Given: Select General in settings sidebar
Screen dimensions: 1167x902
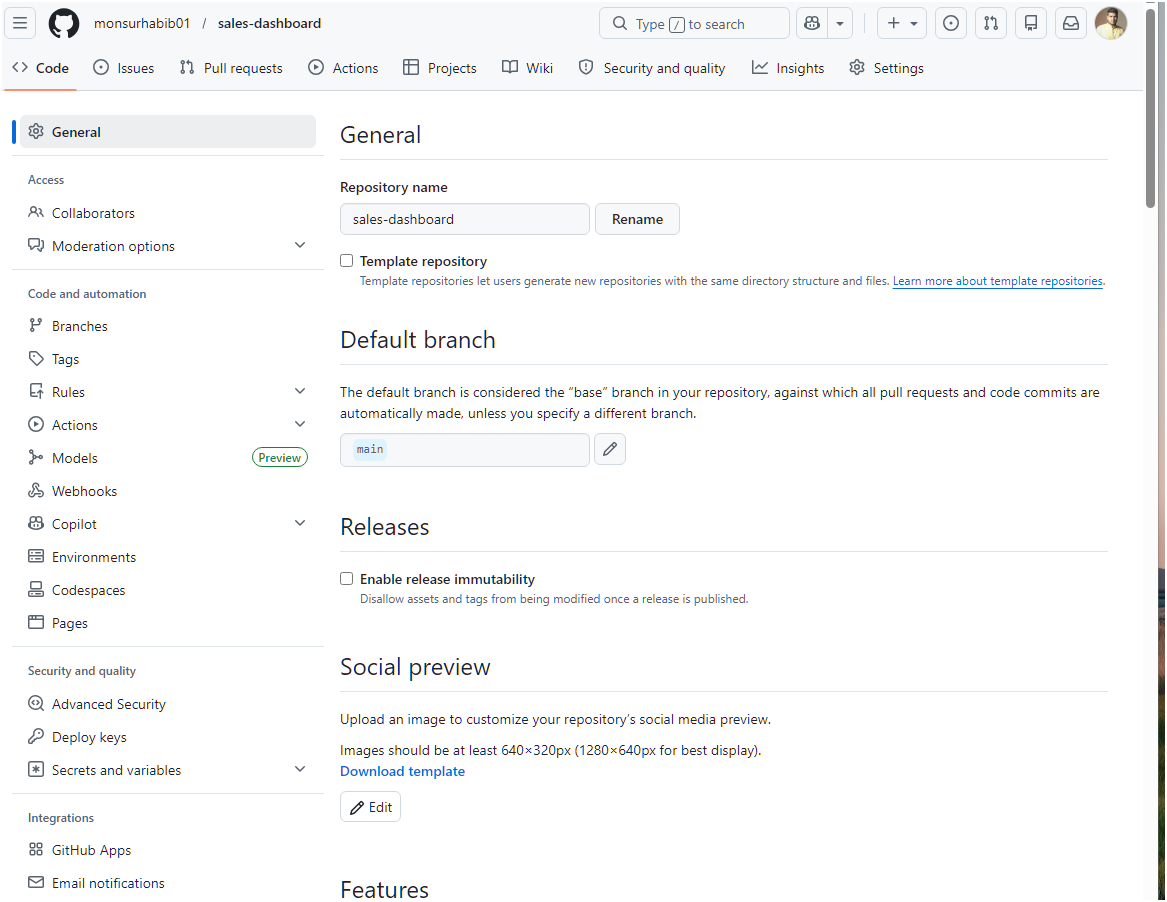Looking at the screenshot, I should (168, 132).
